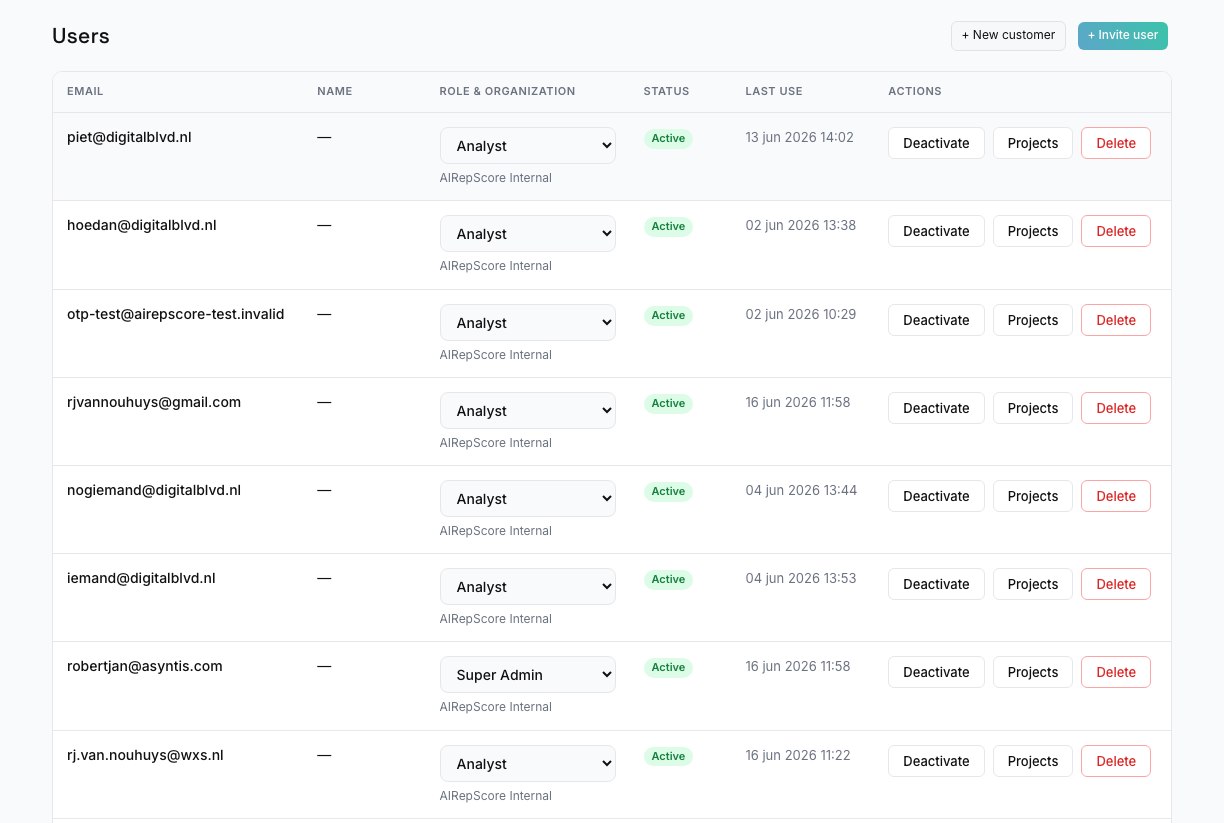Delete user piet@digitalblvd.nl

tap(1116, 143)
